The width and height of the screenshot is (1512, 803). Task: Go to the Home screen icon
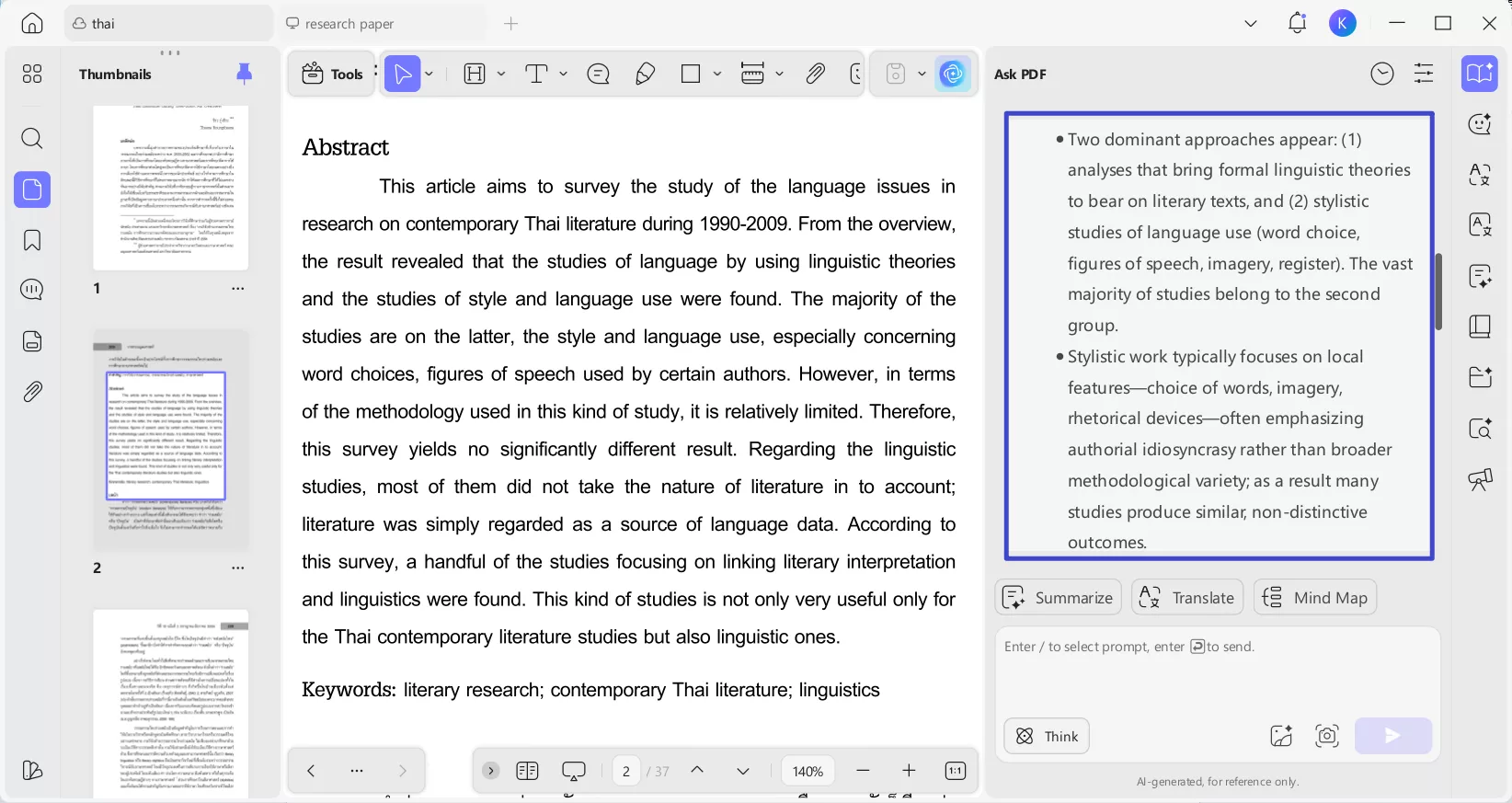click(32, 24)
